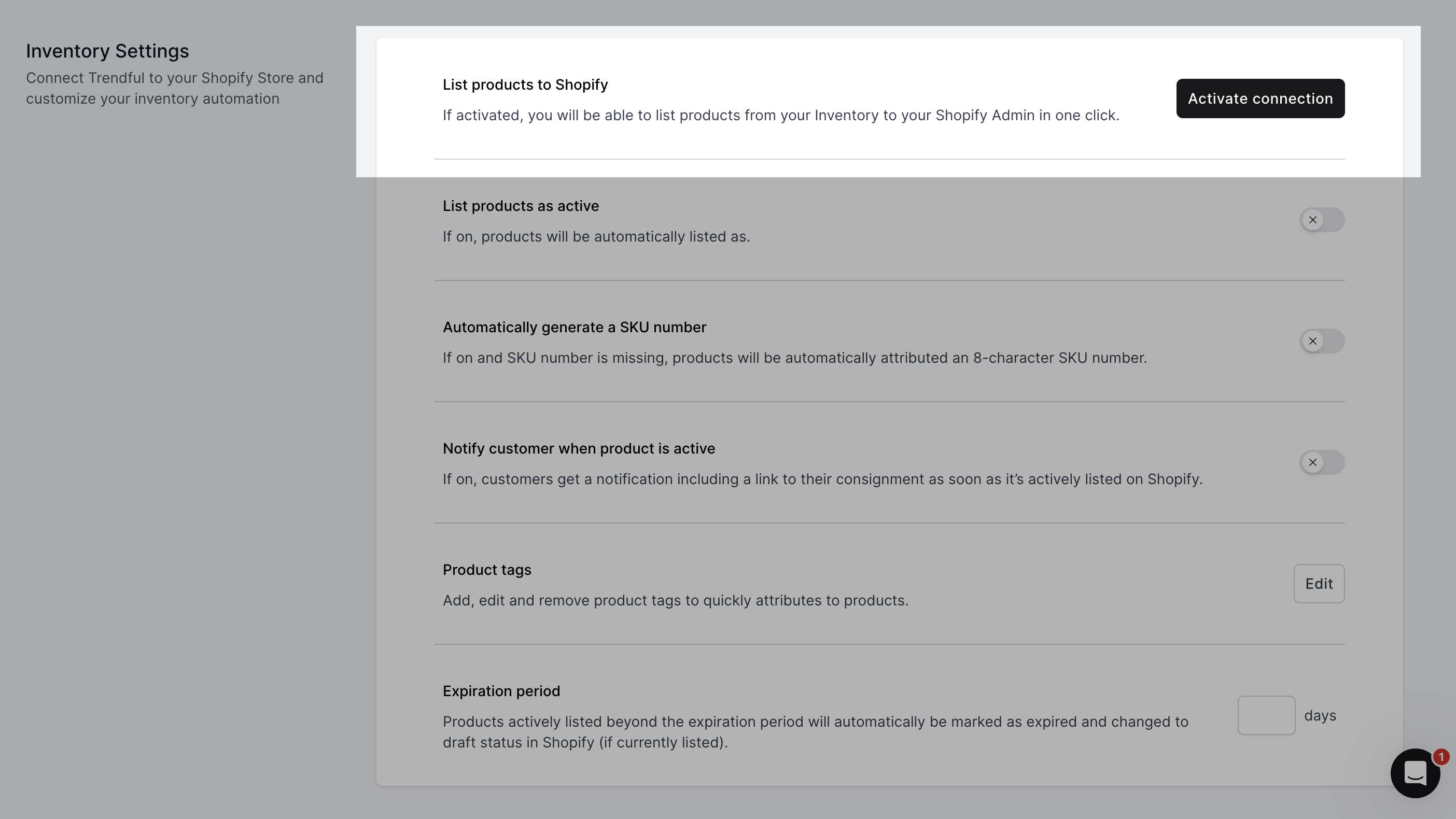Click the Automatically generate a SKU number label

[x=575, y=327]
